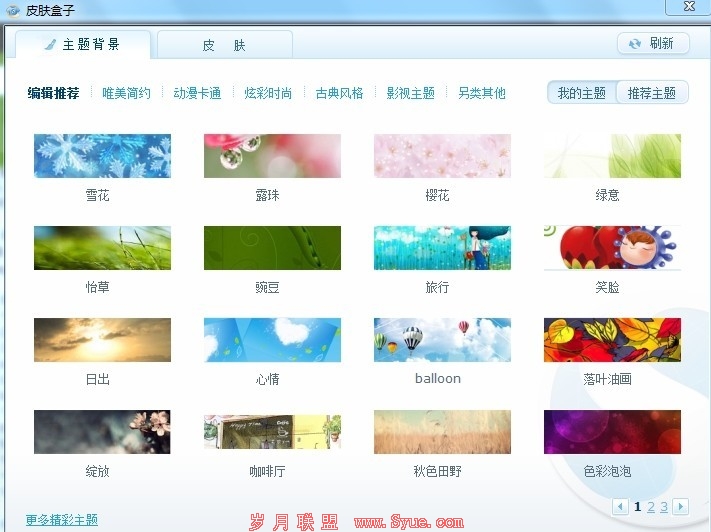Switch to the 主题背景 tab

(83, 44)
